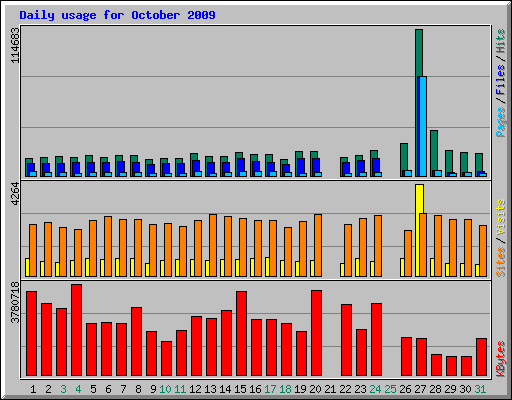This screenshot has height=400, width=512.
Task: Select the 3780718 axis value
Action: pyautogui.click(x=15, y=303)
